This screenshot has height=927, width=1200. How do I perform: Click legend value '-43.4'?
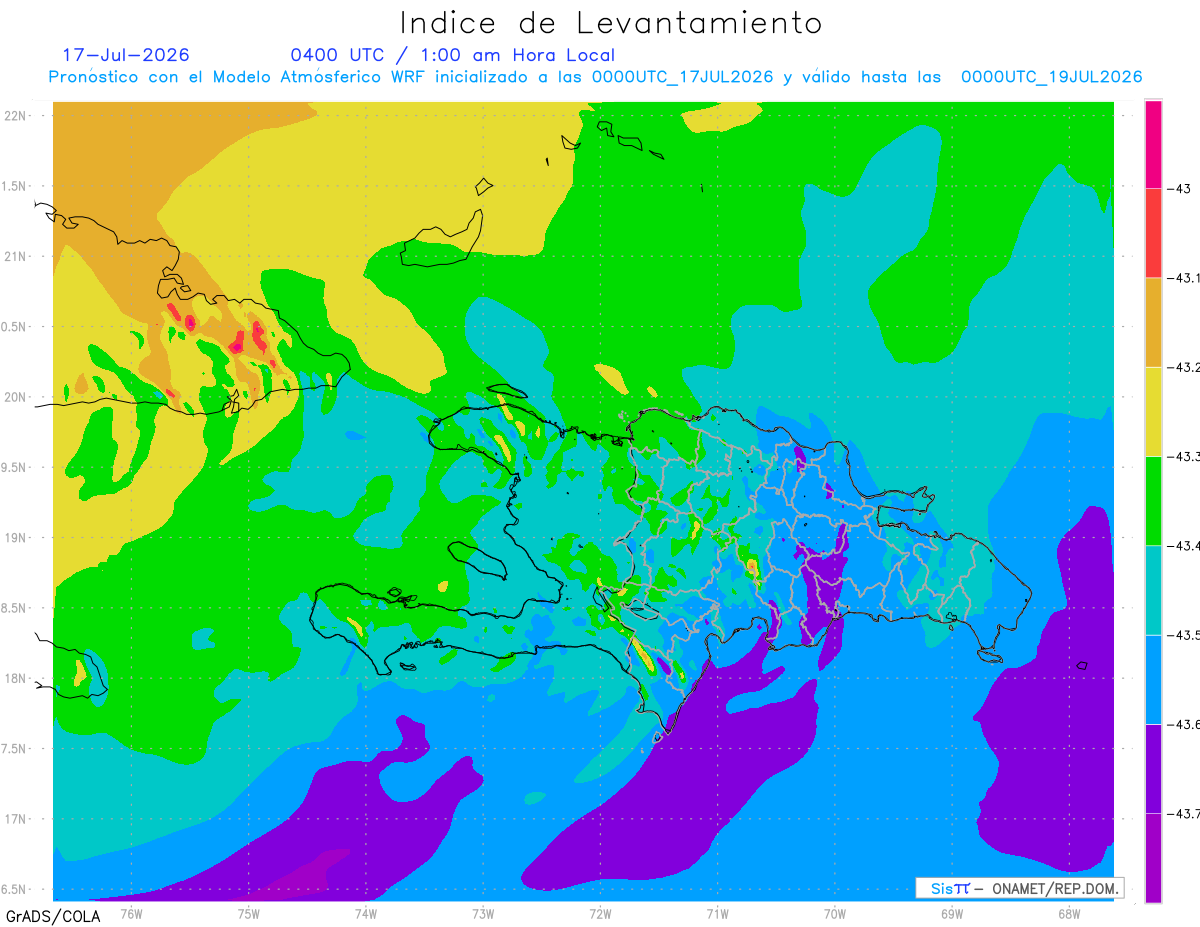point(1186,545)
